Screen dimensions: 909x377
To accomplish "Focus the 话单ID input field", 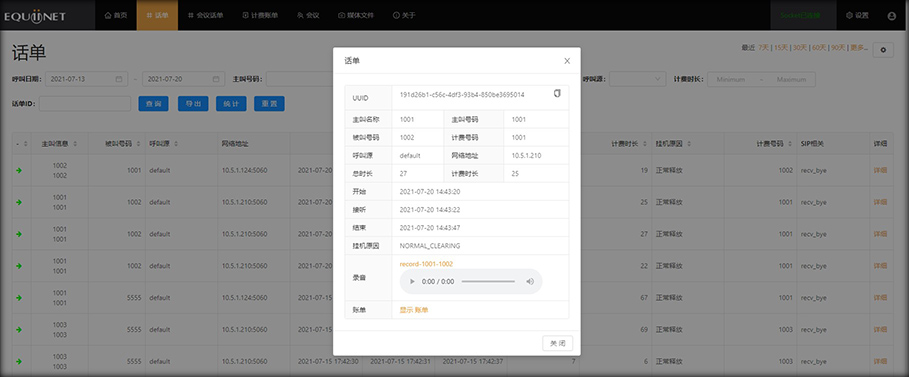I will (85, 104).
